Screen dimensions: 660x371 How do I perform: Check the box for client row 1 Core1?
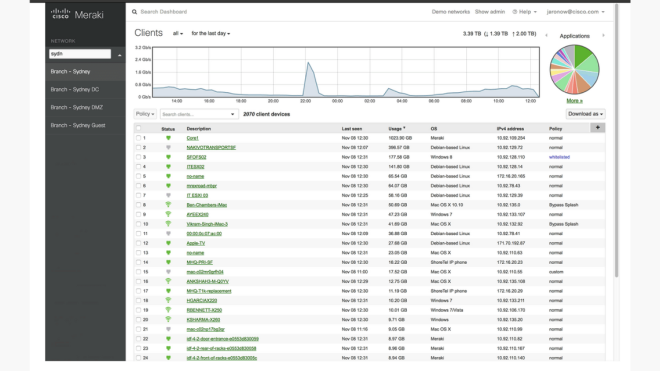click(x=138, y=138)
